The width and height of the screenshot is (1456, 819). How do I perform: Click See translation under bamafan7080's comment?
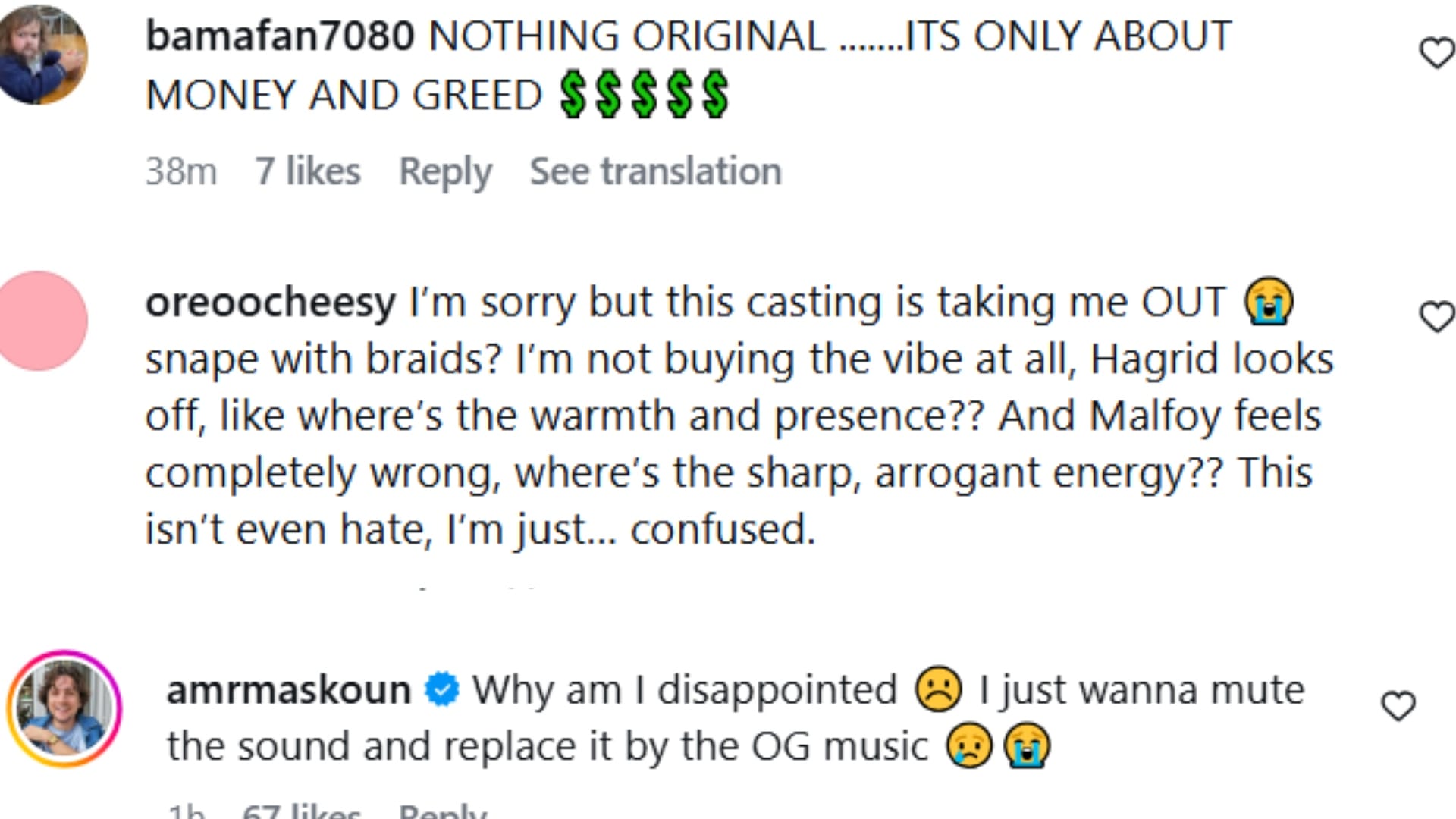pos(655,171)
